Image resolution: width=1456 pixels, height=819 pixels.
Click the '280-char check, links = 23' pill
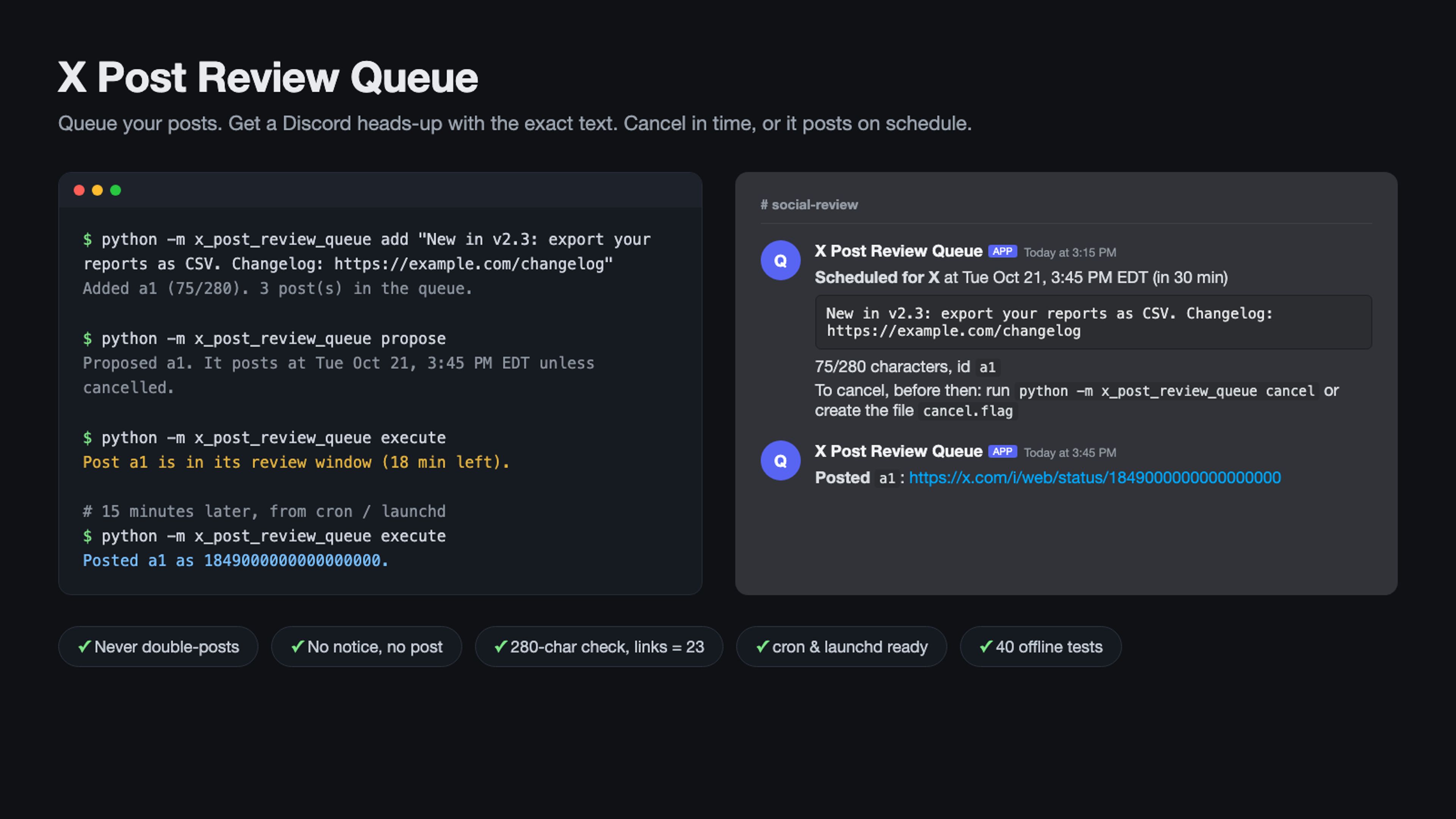click(599, 646)
